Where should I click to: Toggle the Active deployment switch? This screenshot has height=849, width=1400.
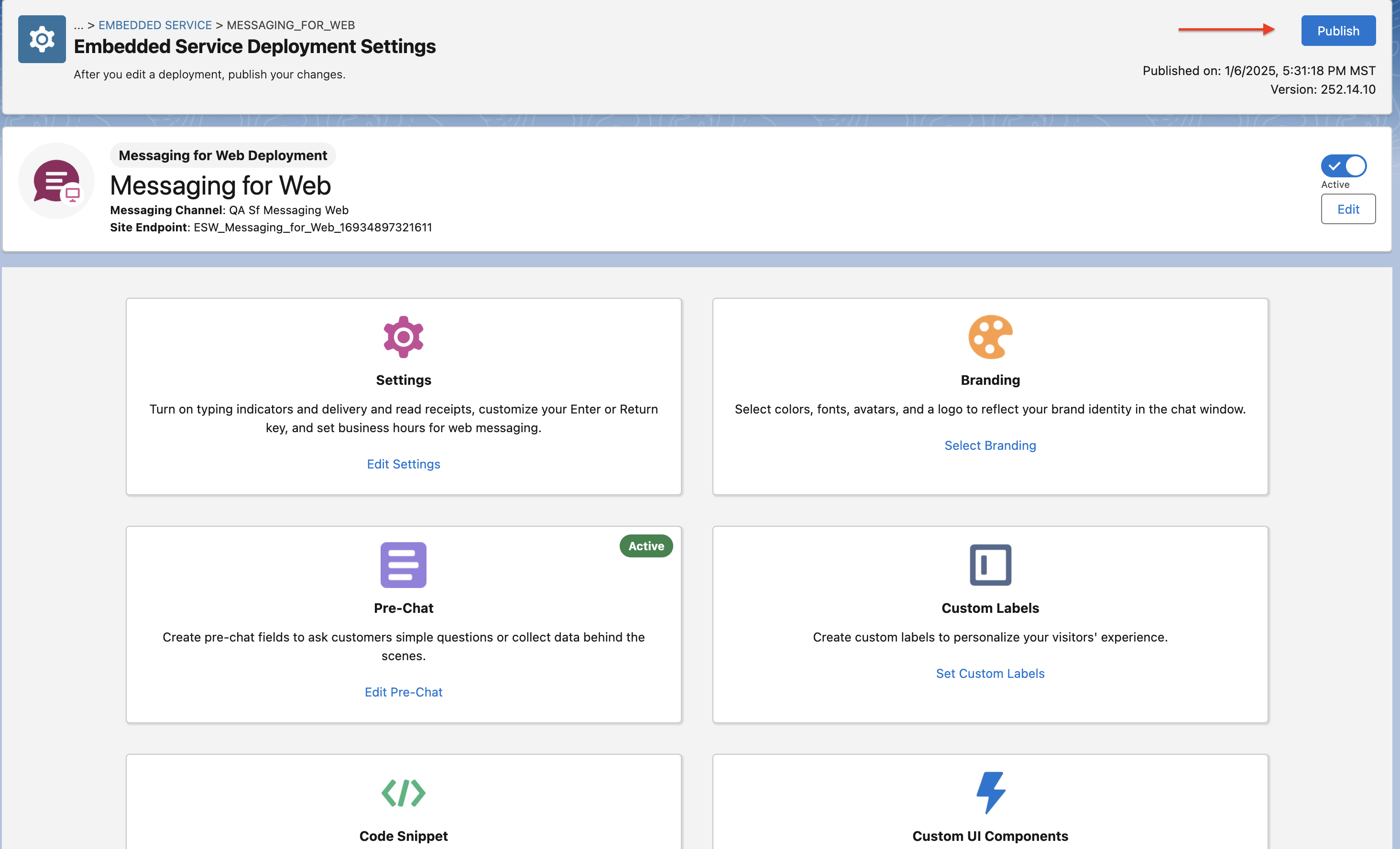tap(1343, 166)
